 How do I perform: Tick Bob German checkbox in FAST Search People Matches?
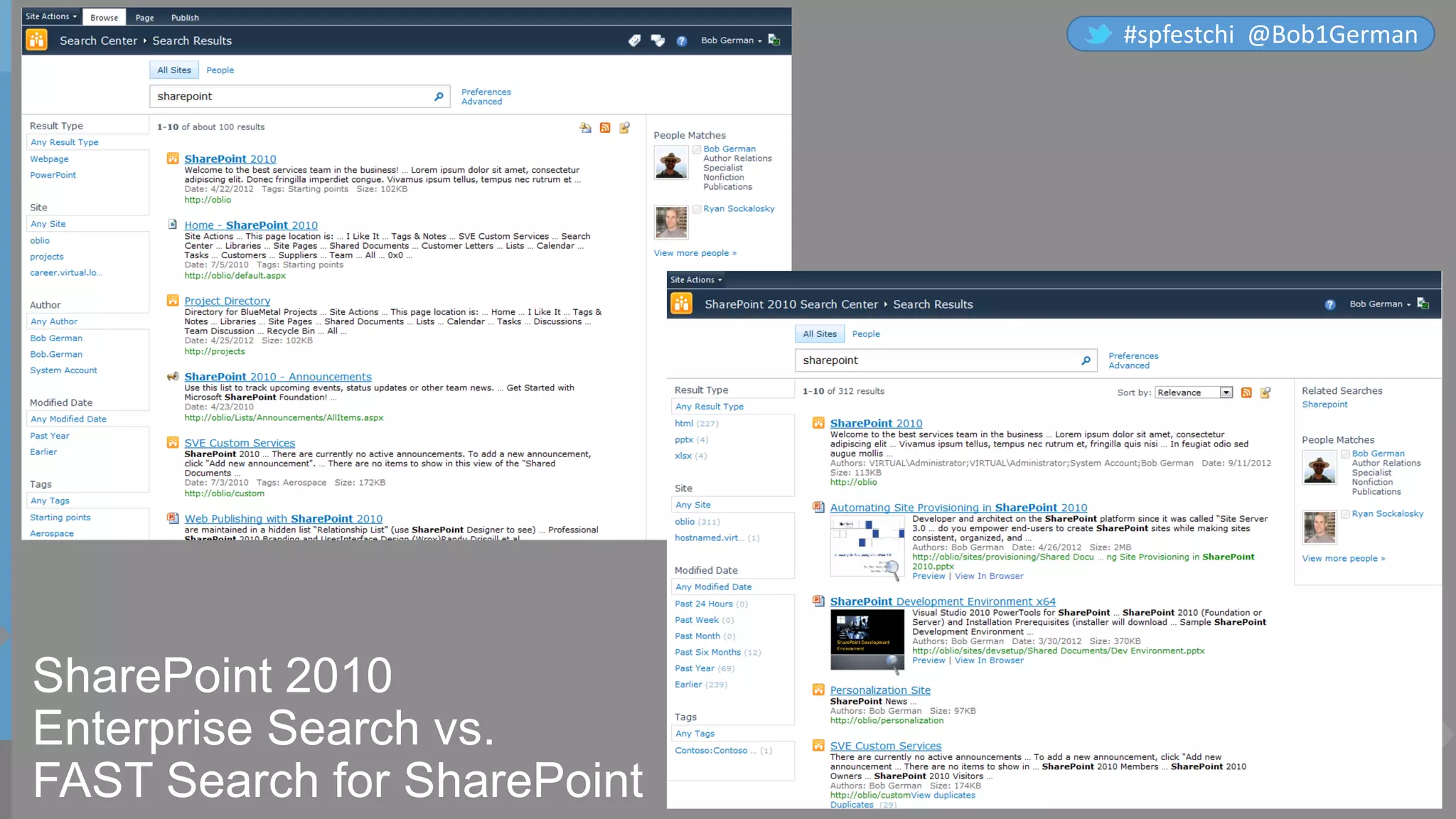[x=1346, y=454]
